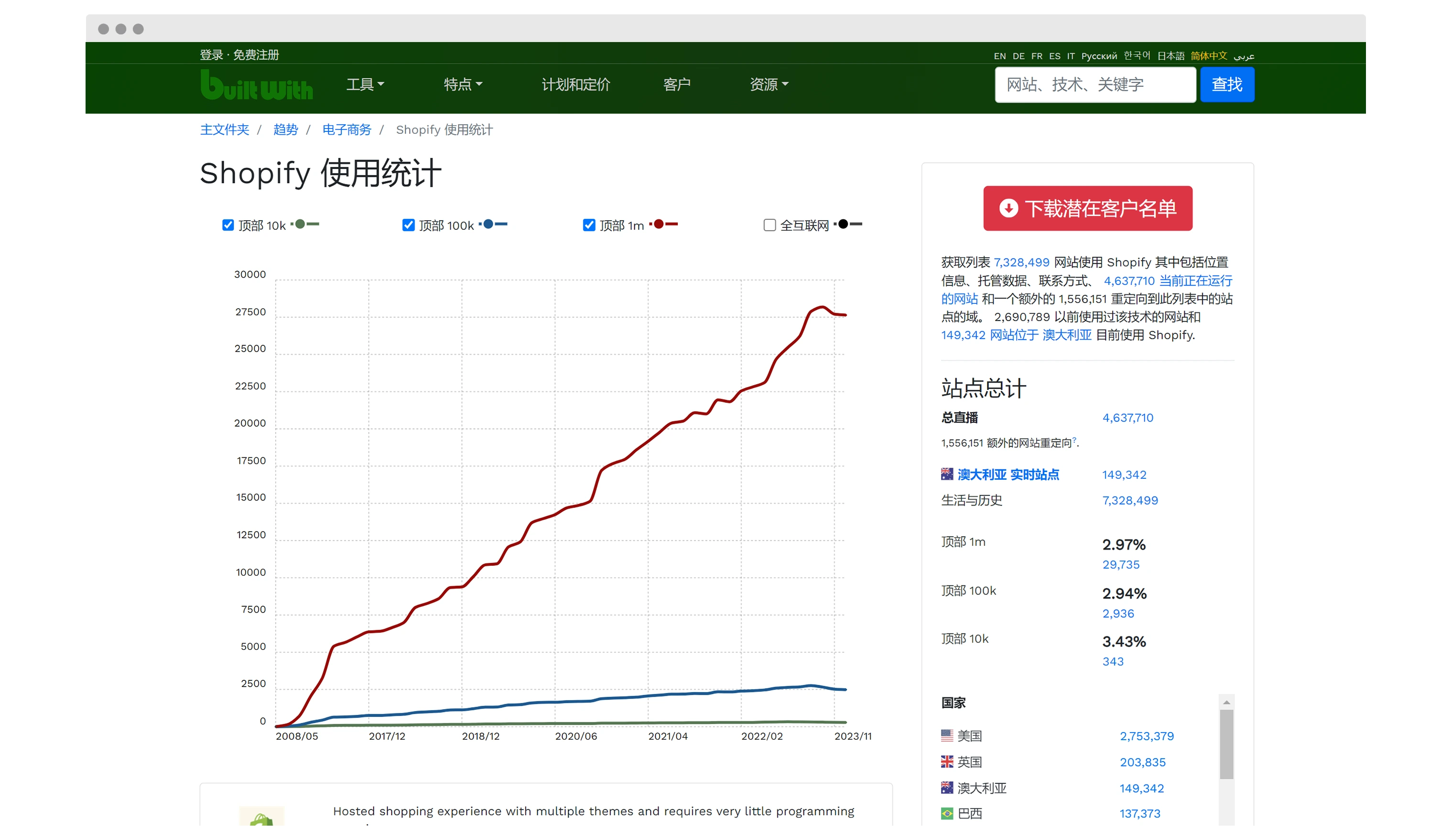The image size is (1452, 840).
Task: Focus the 网站、技术、关键字 search field
Action: click(x=1095, y=85)
